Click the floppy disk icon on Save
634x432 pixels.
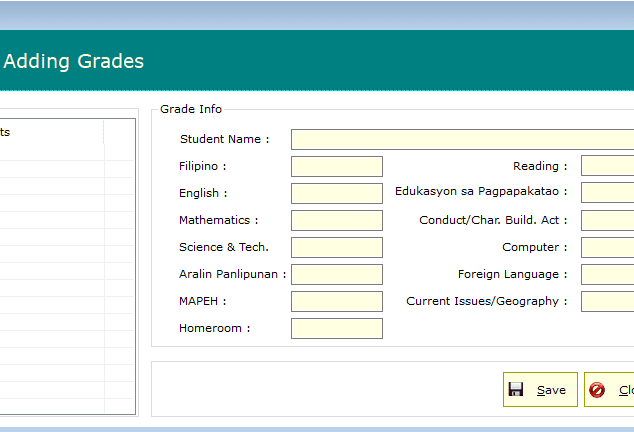(x=516, y=390)
